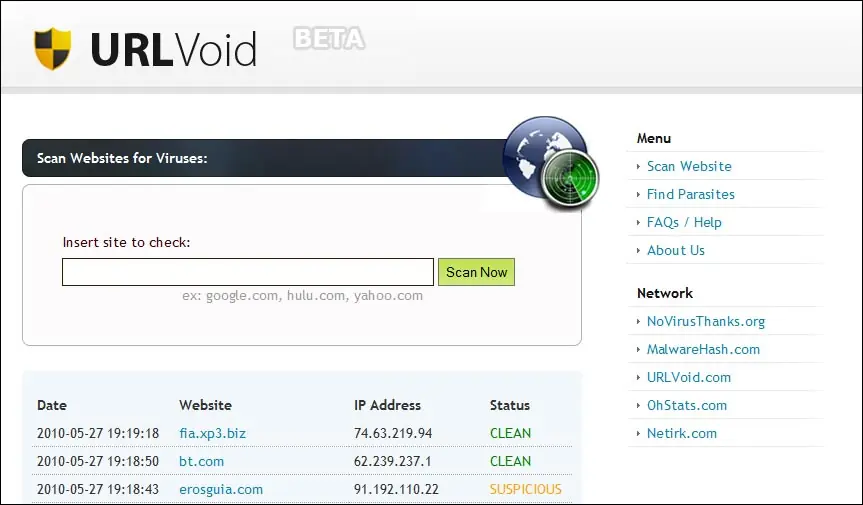
Task: Open About Us menu link
Action: [676, 250]
